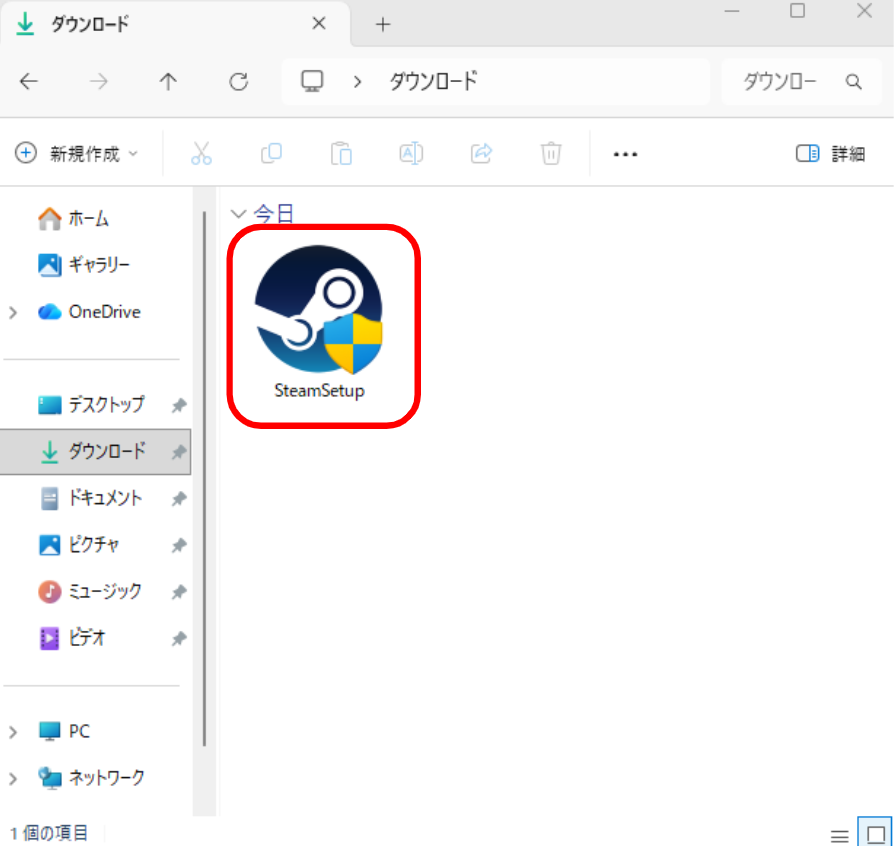This screenshot has height=846, width=895.
Task: Minimize the Explorer window
Action: 732,11
